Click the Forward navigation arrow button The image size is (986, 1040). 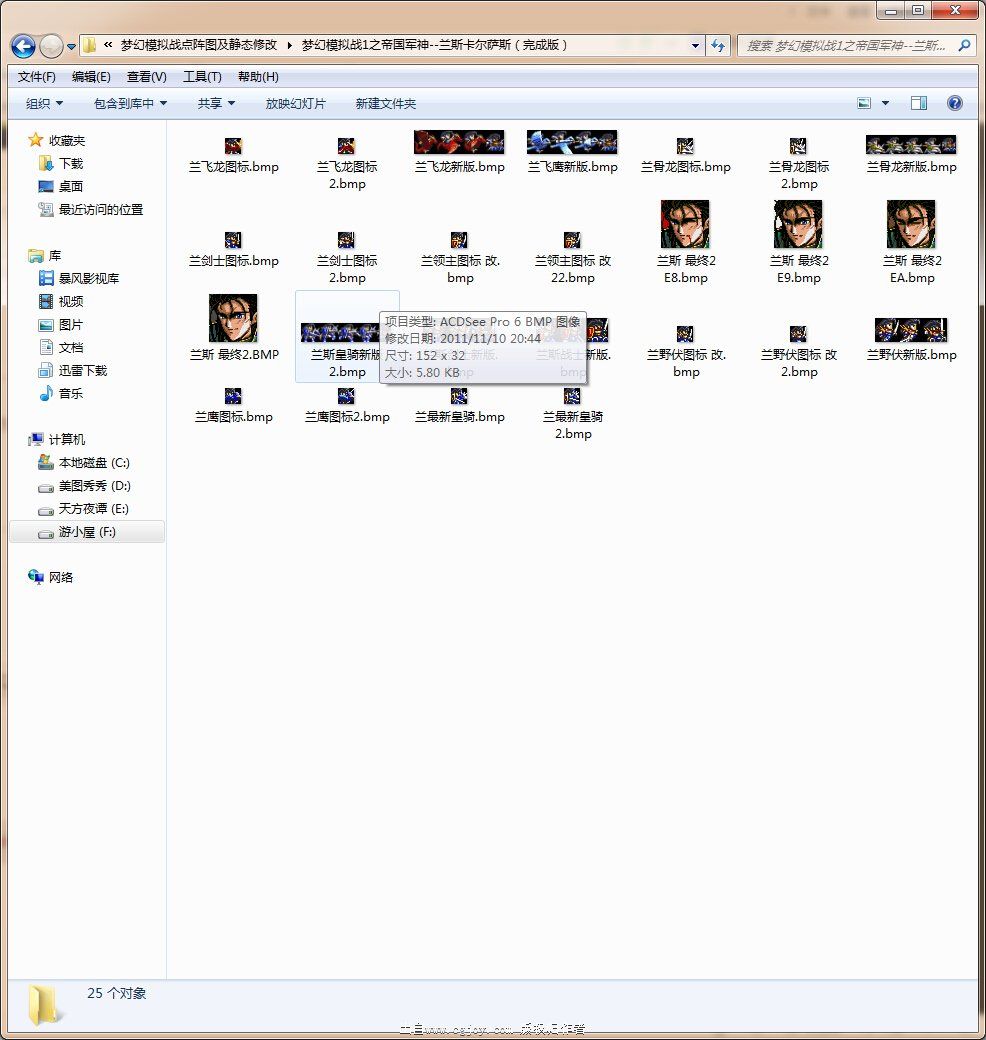[x=51, y=46]
